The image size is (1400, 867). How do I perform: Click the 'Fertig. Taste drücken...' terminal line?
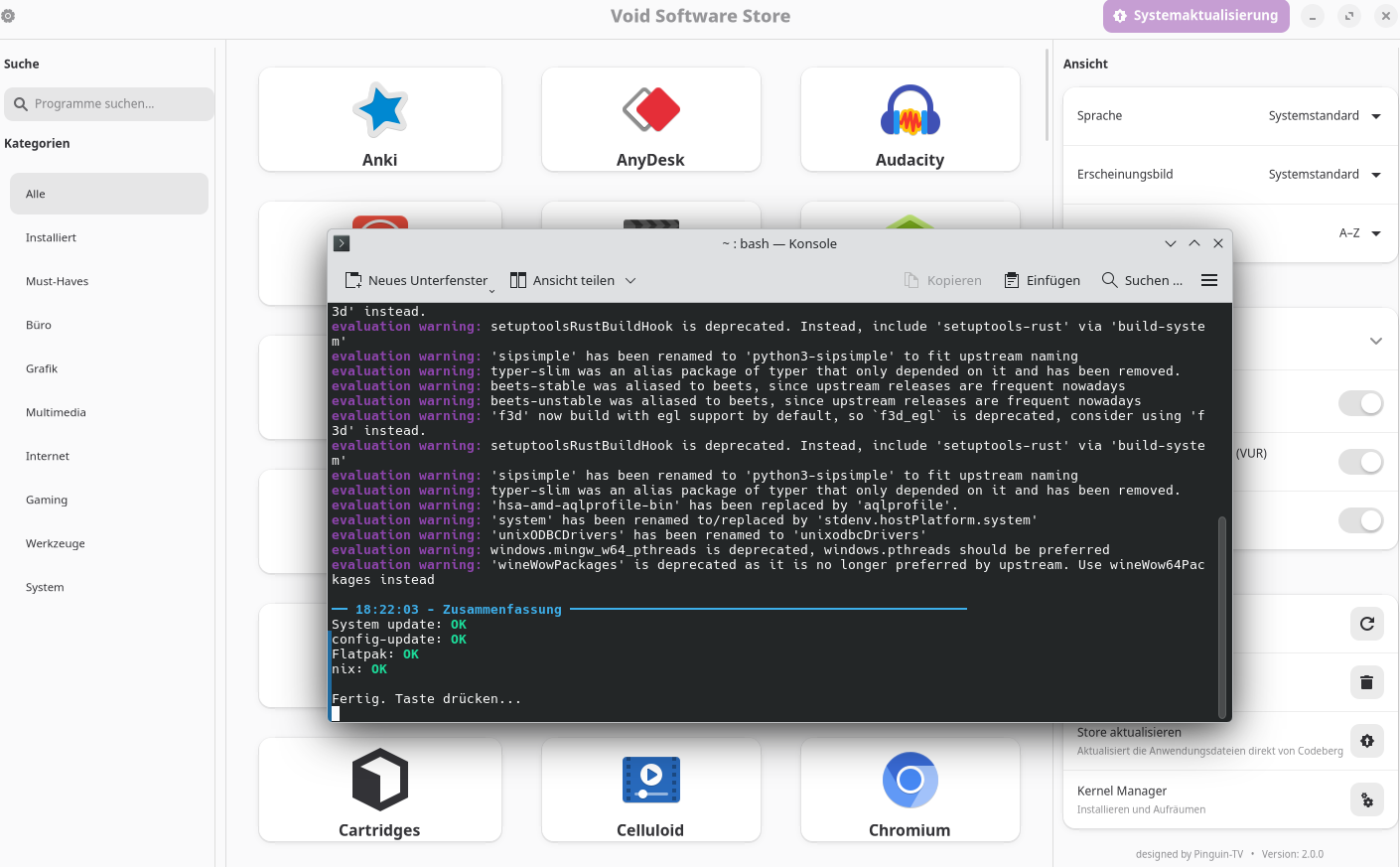click(x=426, y=699)
